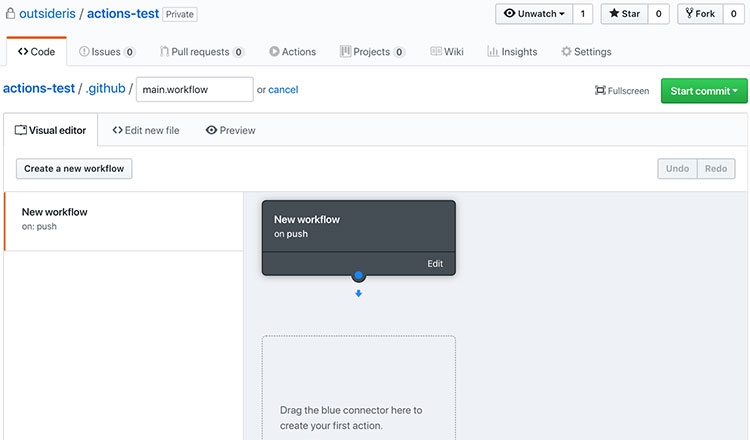Click the Fullscreen expand icon
This screenshot has height=440, width=750.
click(600, 90)
